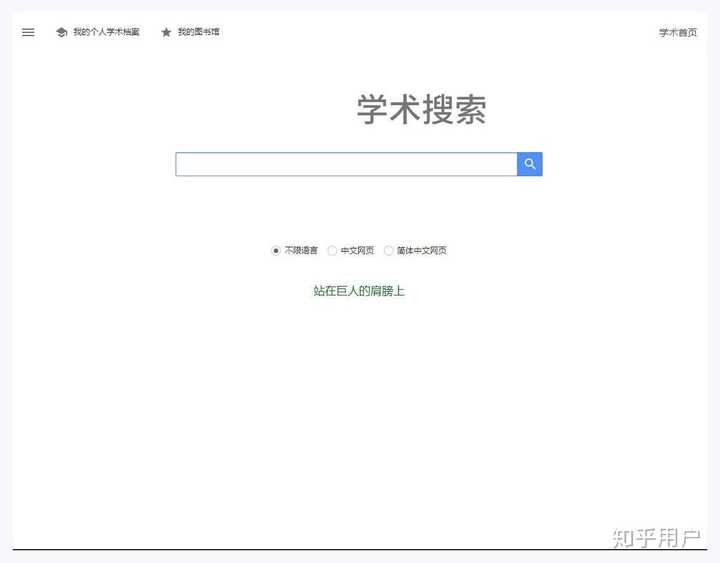Open 我的图书馆 link
The height and width of the screenshot is (563, 720).
pyautogui.click(x=198, y=32)
